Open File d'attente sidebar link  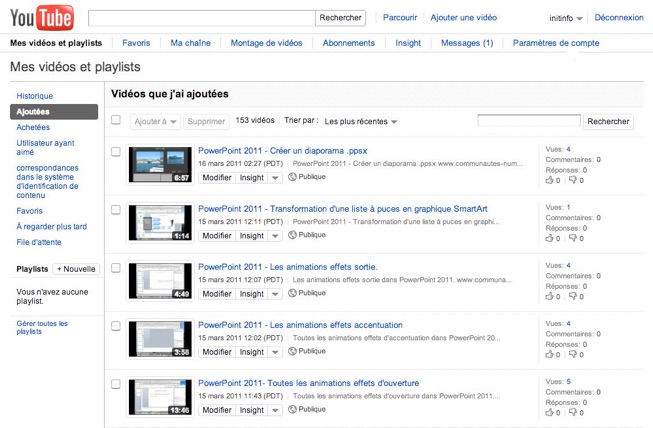[x=39, y=242]
